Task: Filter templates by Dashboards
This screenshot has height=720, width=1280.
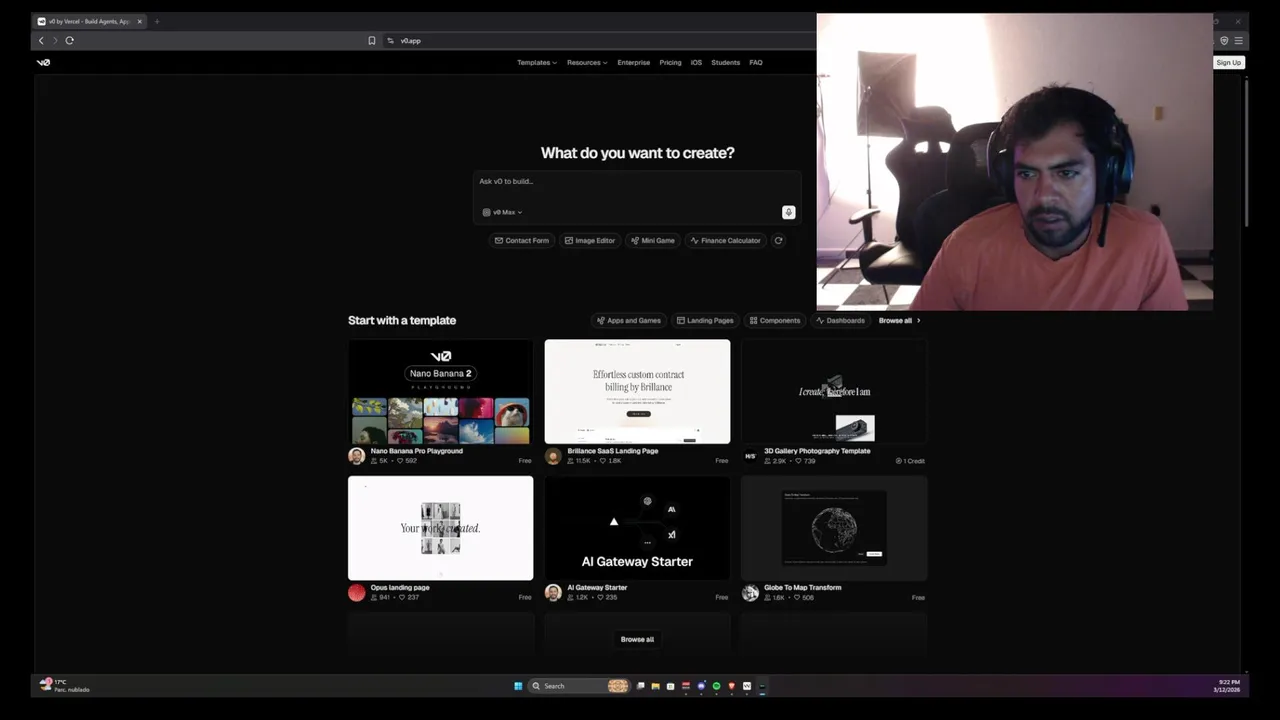Action: 840,320
